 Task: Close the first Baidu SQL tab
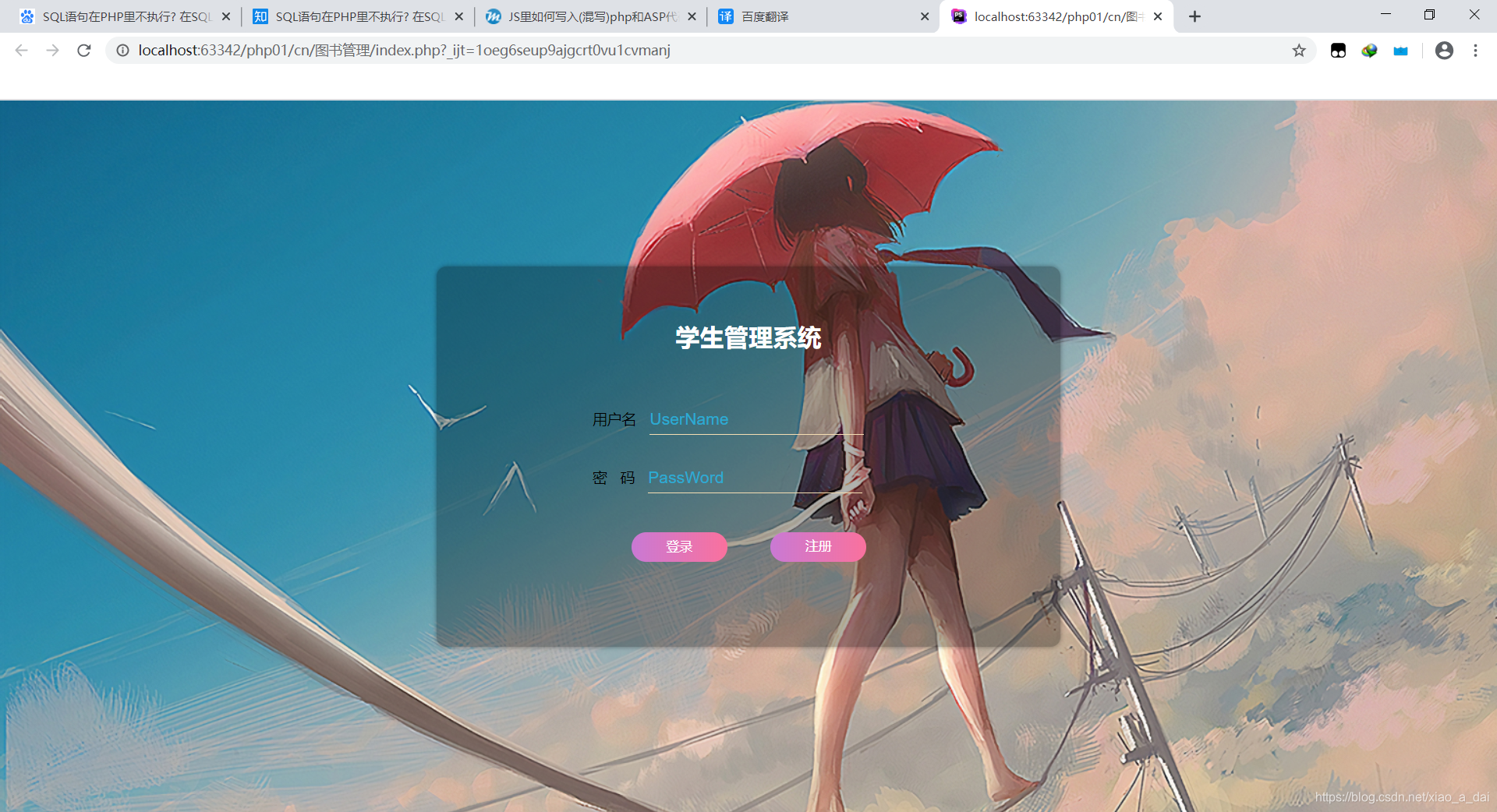click(226, 16)
